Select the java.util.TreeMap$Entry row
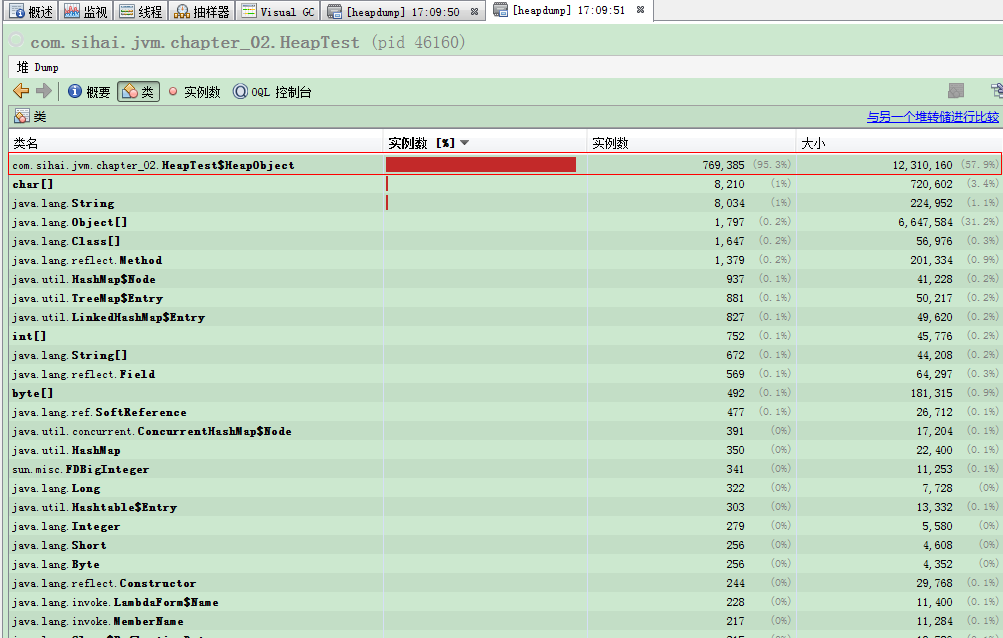The height and width of the screenshot is (638, 1003). (x=505, y=298)
